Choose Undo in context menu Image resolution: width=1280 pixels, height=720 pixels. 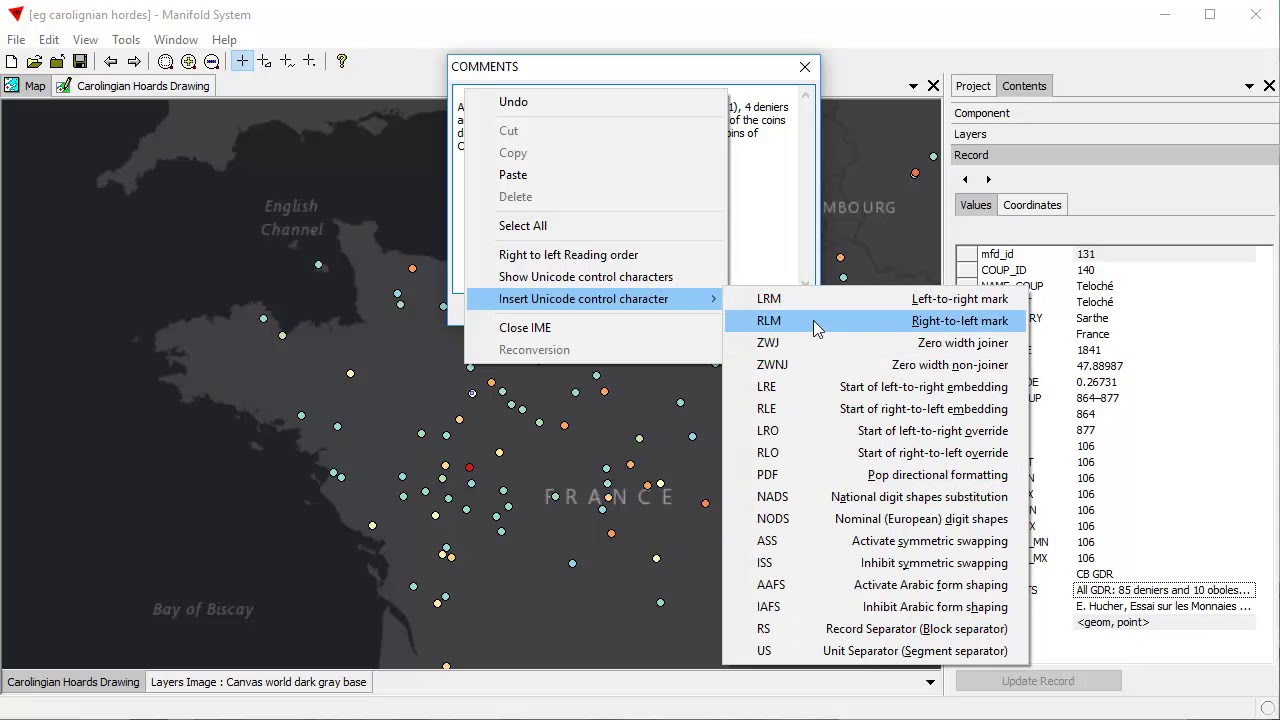coord(596,102)
